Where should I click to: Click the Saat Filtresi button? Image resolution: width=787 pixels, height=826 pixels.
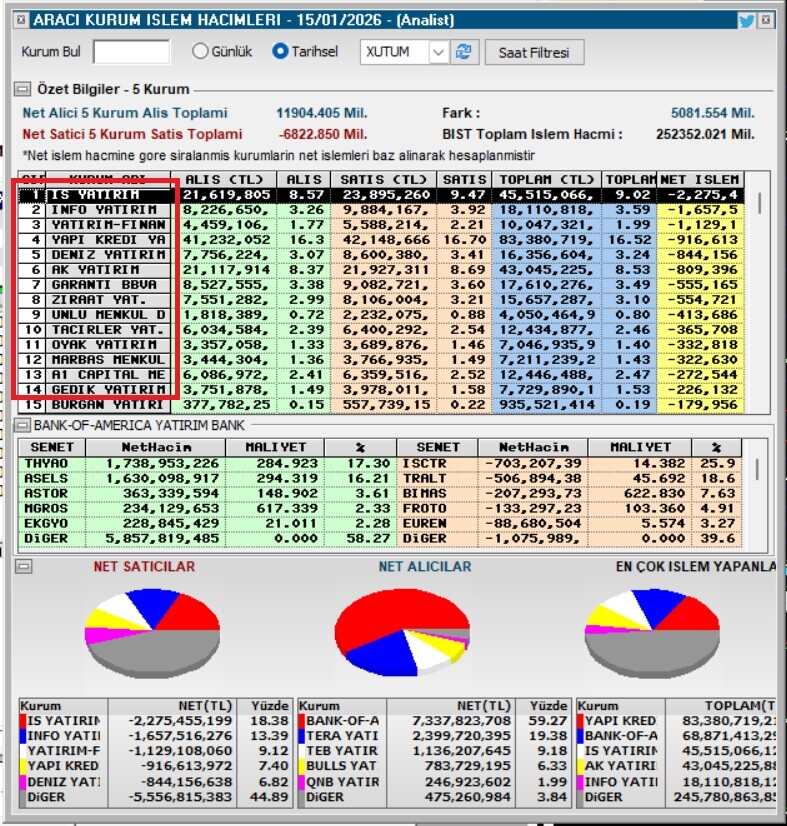[534, 52]
